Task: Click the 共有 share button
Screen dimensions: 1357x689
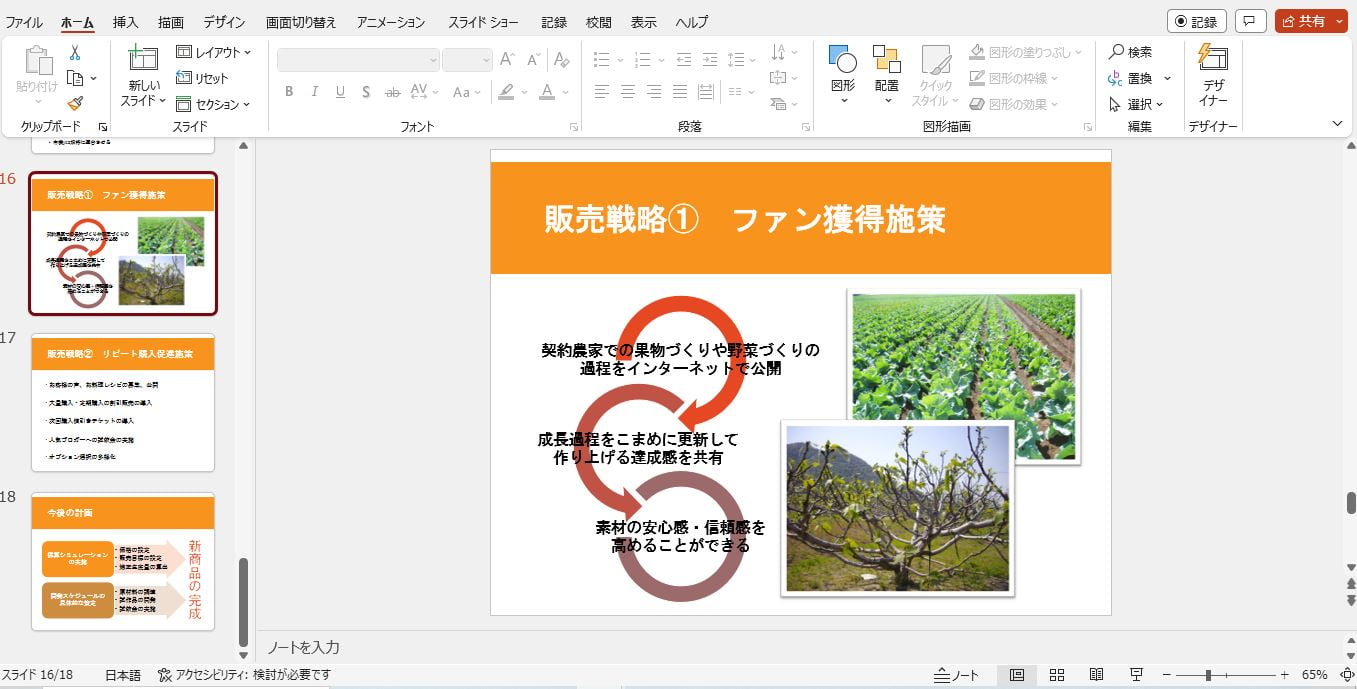Action: pyautogui.click(x=1303, y=21)
